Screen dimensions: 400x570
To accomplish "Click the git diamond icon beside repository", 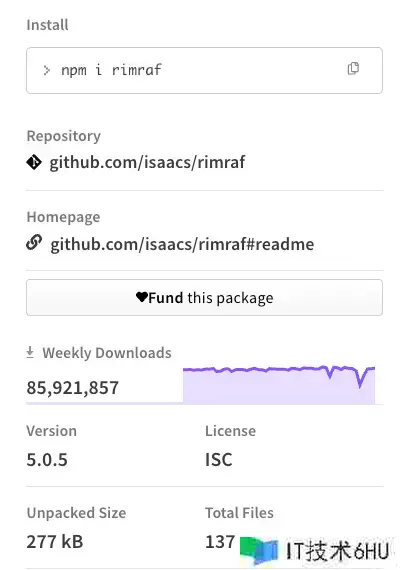I will coord(34,162).
